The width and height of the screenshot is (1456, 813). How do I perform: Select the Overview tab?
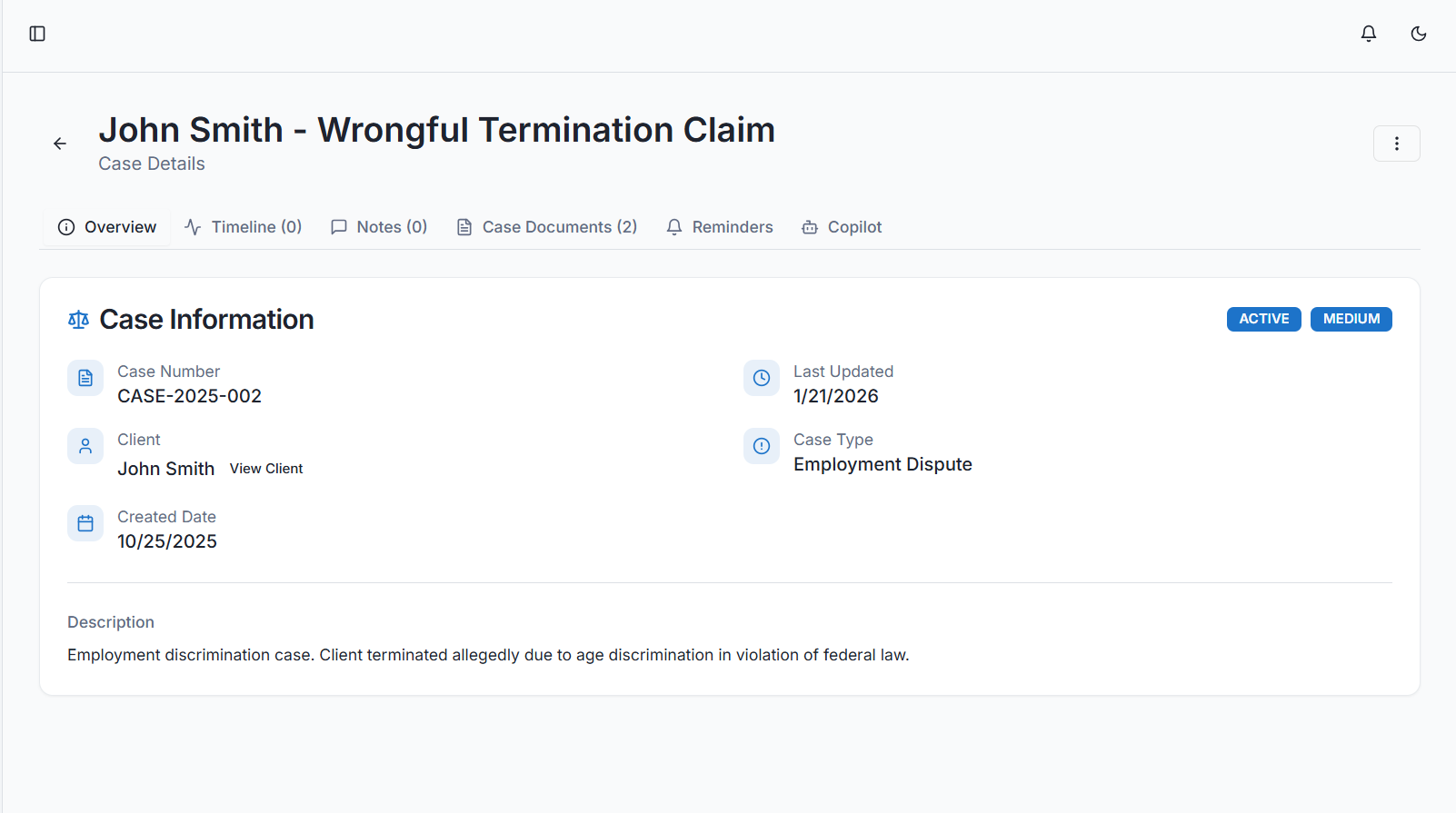point(107,227)
